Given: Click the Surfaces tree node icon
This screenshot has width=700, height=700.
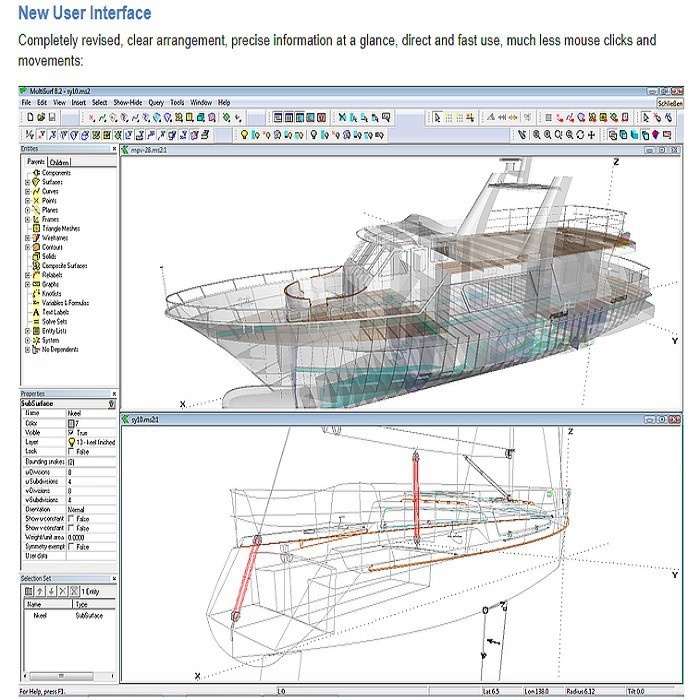Looking at the screenshot, I should click(x=36, y=182).
